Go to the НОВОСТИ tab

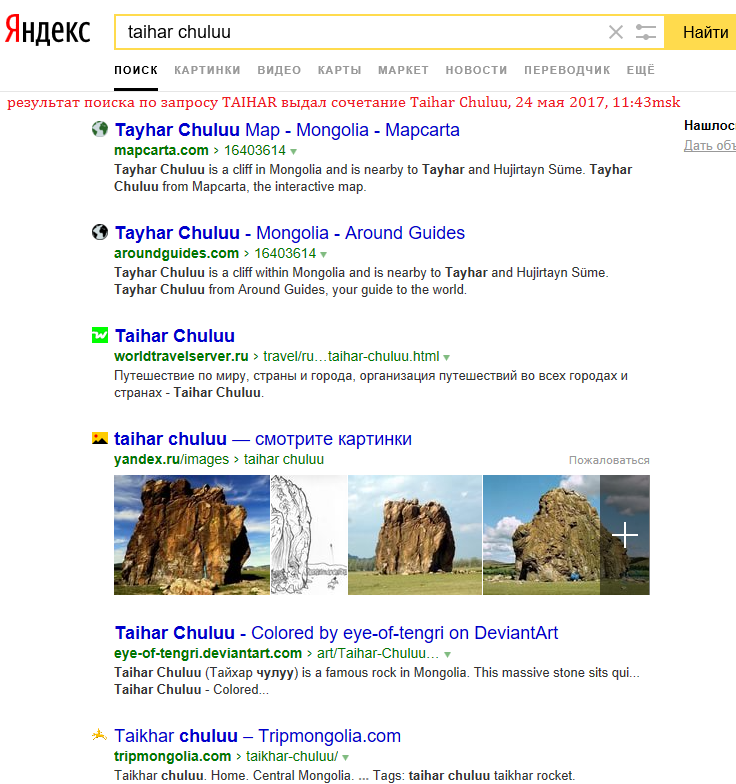[x=476, y=70]
